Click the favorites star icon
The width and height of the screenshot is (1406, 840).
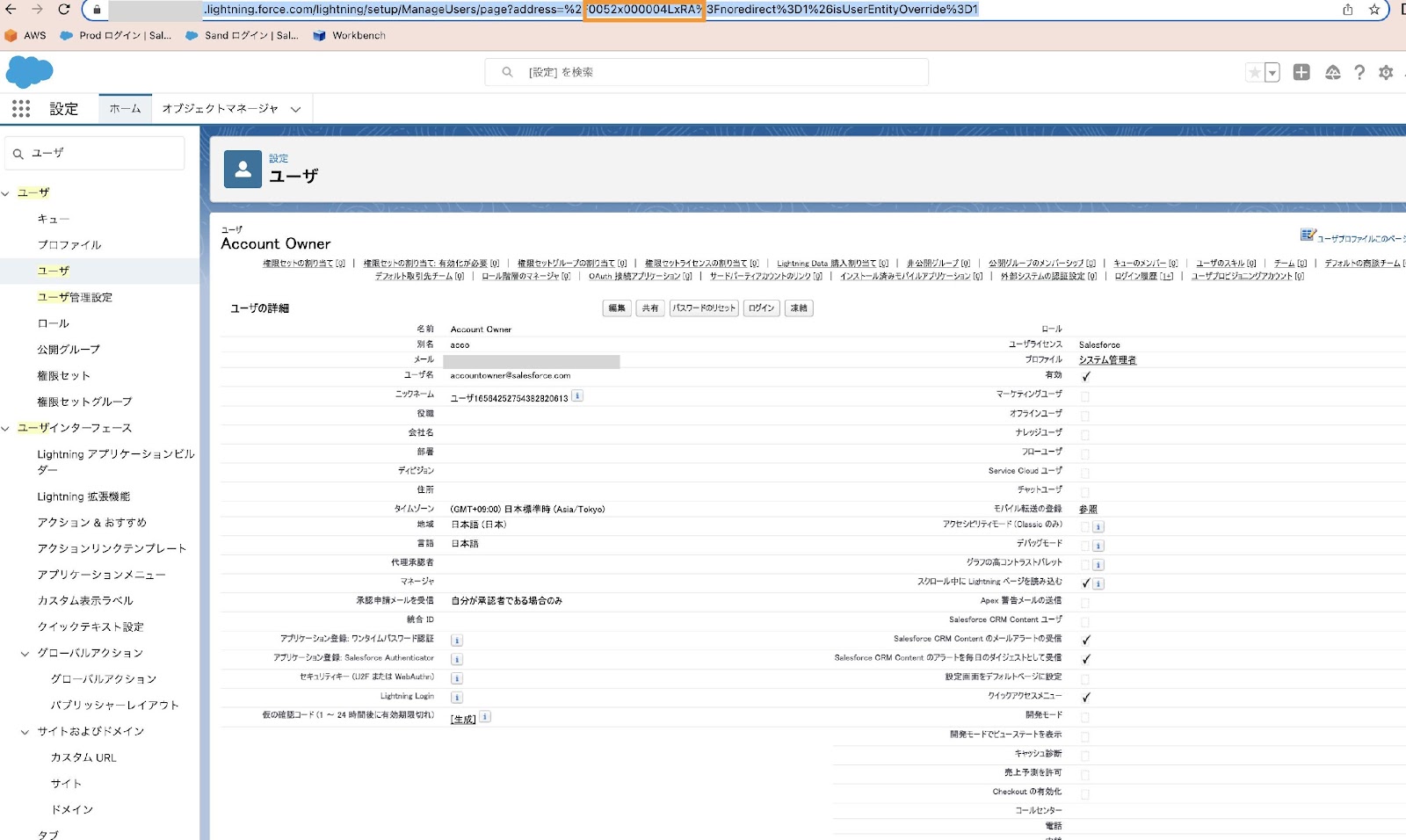[1254, 73]
